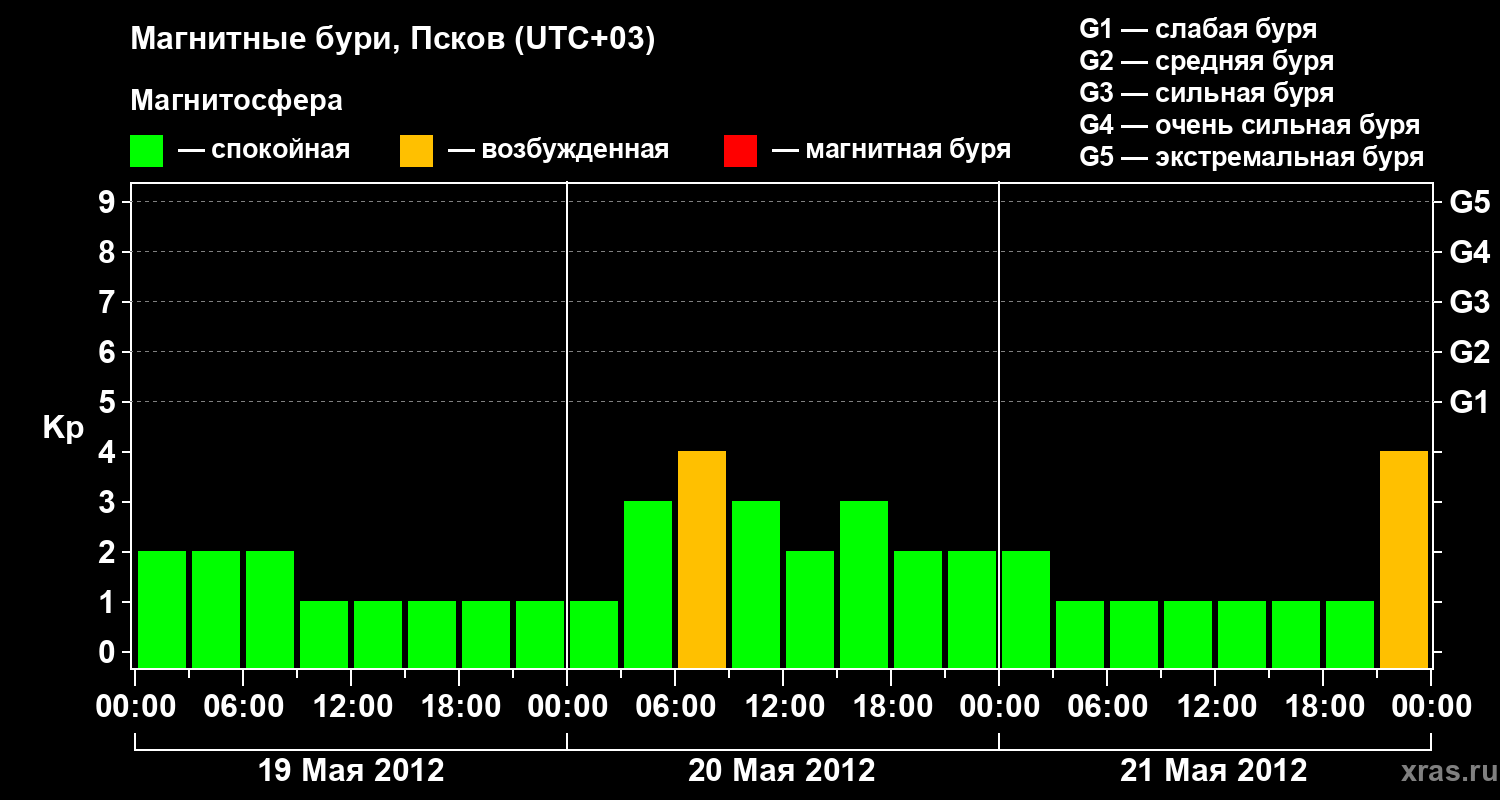The image size is (1500, 800).
Task: Click the date label '19 Мая 2012'
Action: coord(351,771)
